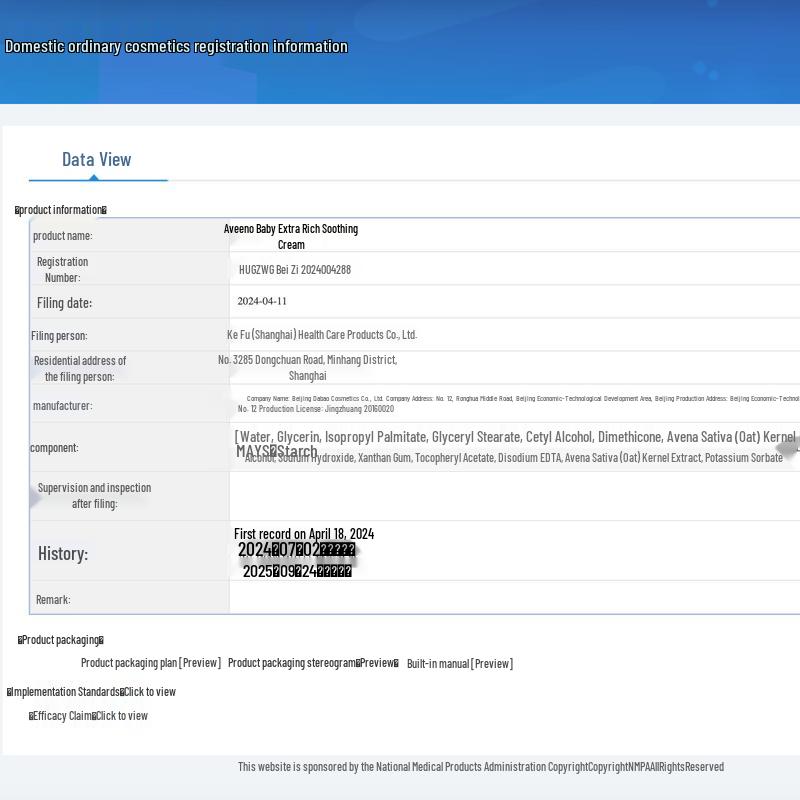Select history entry dated 2024 07 02
Viewport: 800px width, 800px height.
296,550
